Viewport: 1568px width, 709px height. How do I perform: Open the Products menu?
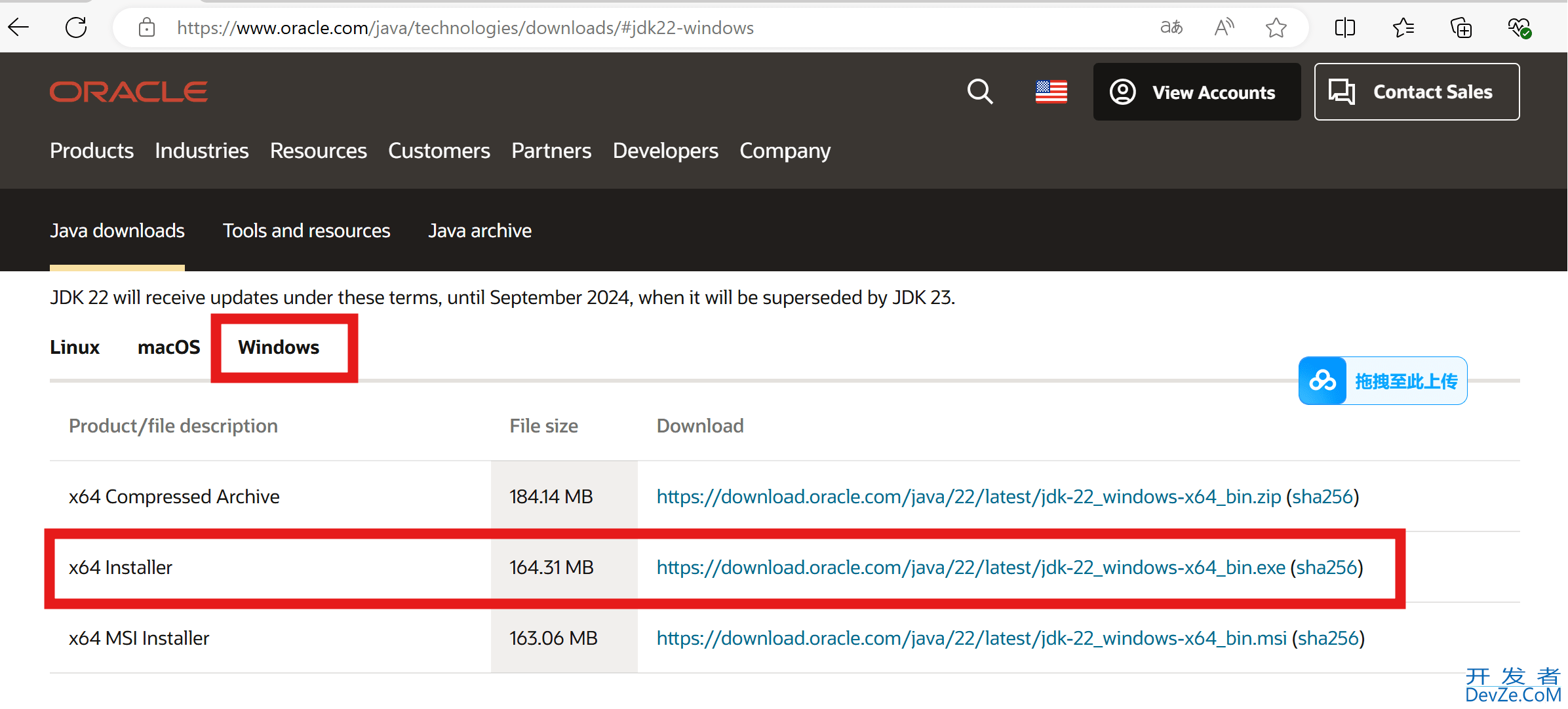click(92, 151)
